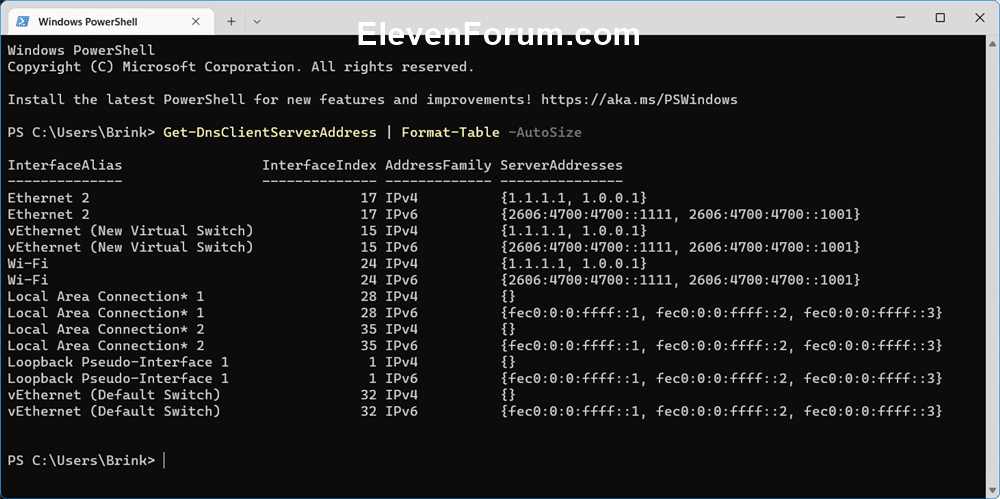Click the PowerShell icon on the tab
This screenshot has height=499, width=1000.
tap(22, 22)
